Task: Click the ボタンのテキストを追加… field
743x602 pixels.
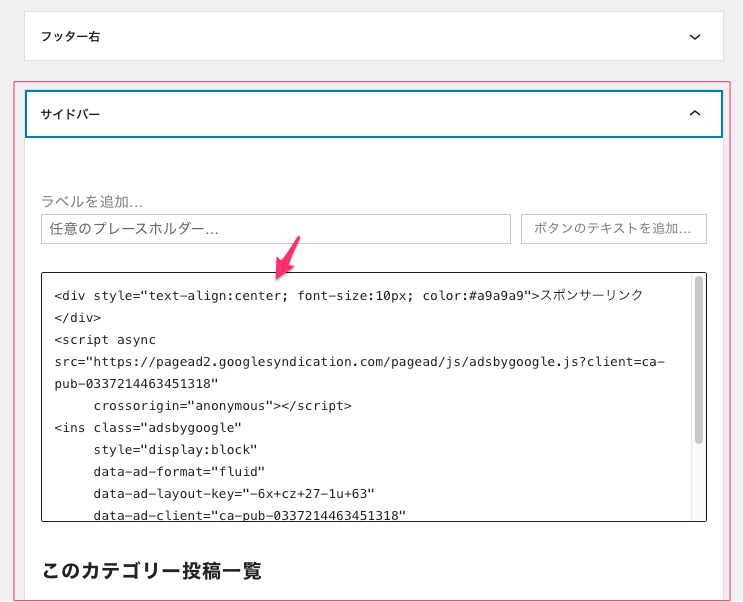Action: click(613, 229)
